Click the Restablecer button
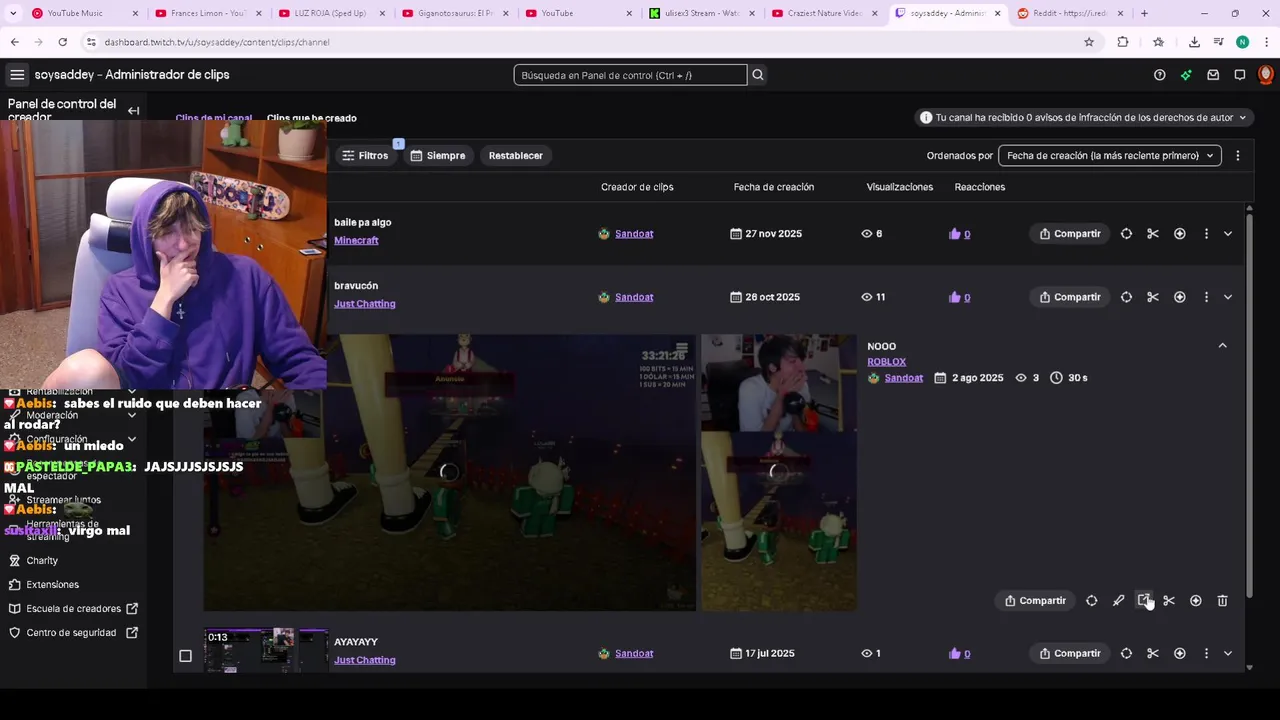The width and height of the screenshot is (1280, 720). pyautogui.click(x=516, y=156)
